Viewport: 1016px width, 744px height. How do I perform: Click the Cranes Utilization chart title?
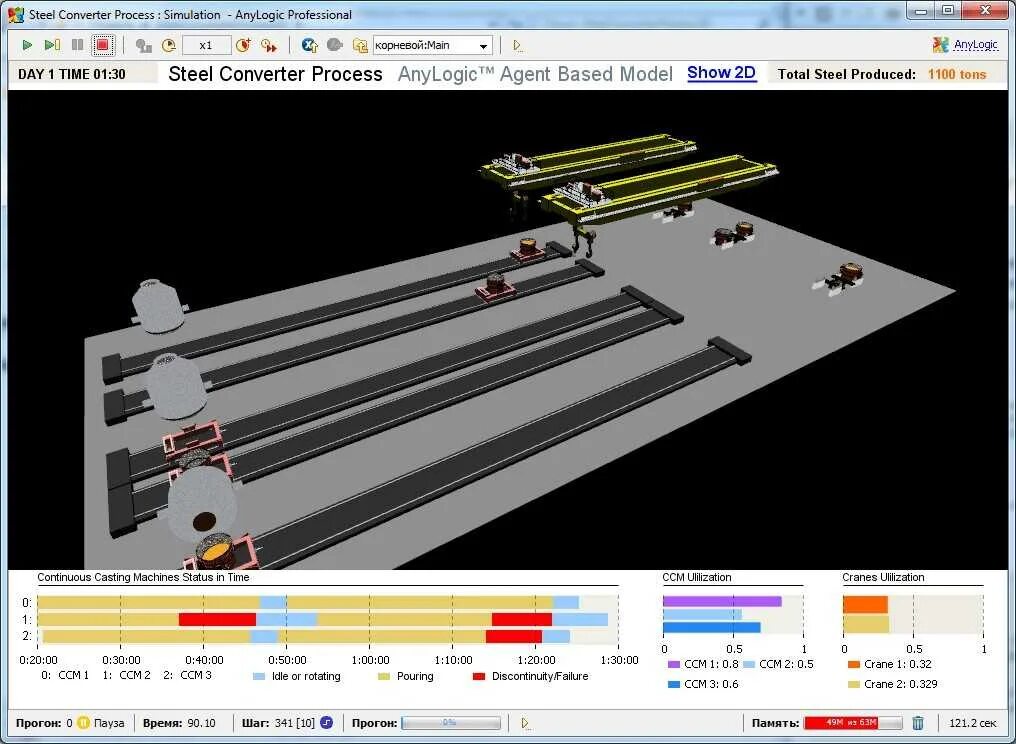pos(883,577)
